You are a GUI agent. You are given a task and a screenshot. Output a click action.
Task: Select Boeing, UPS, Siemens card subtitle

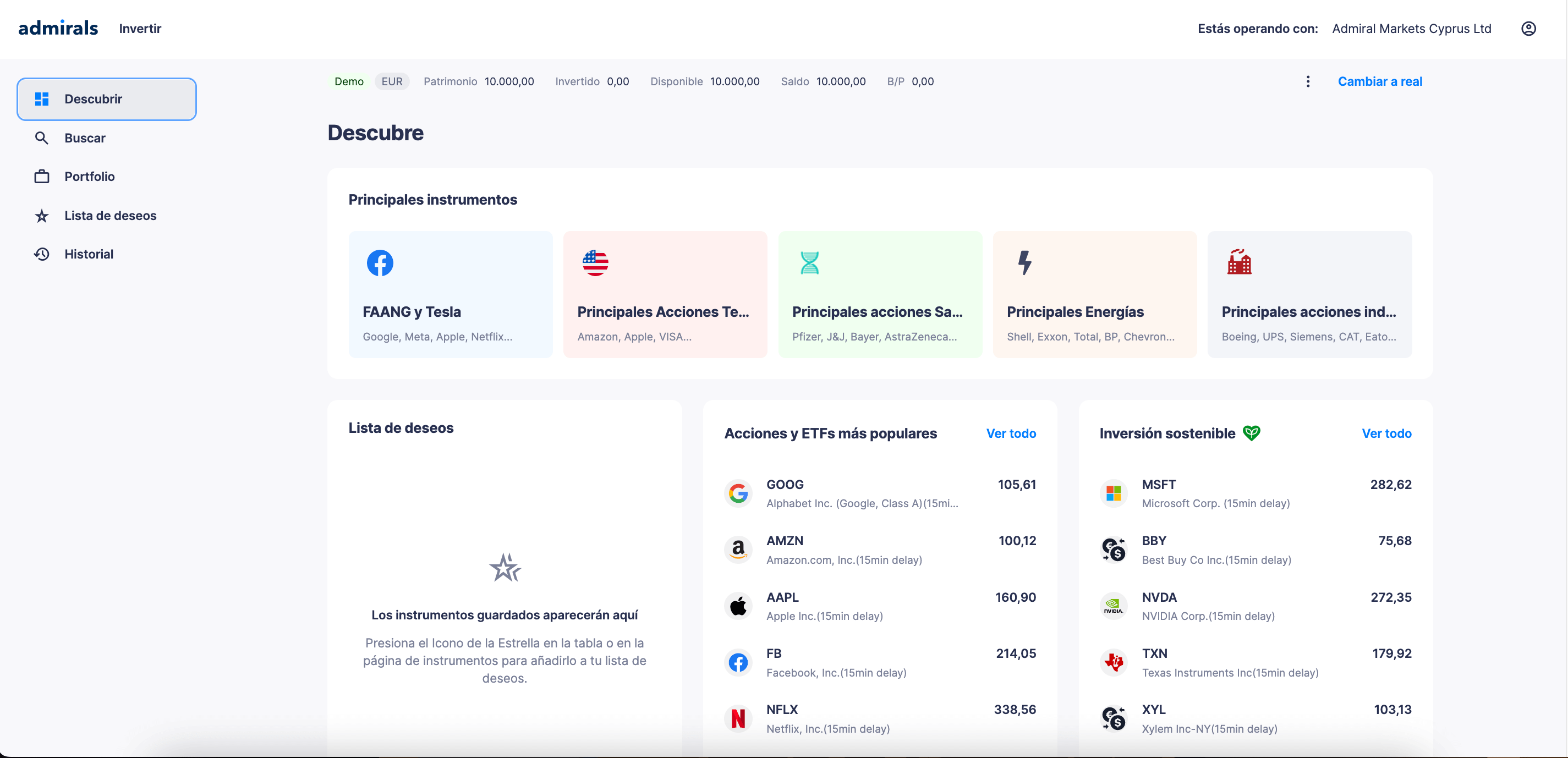pyautogui.click(x=1309, y=337)
